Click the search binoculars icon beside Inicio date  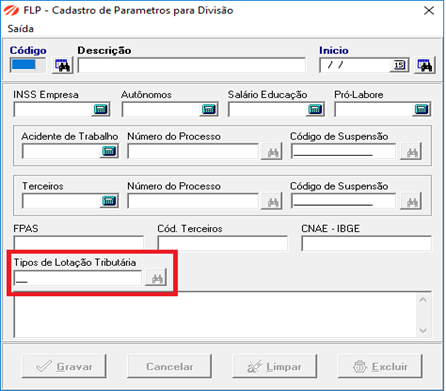point(425,65)
